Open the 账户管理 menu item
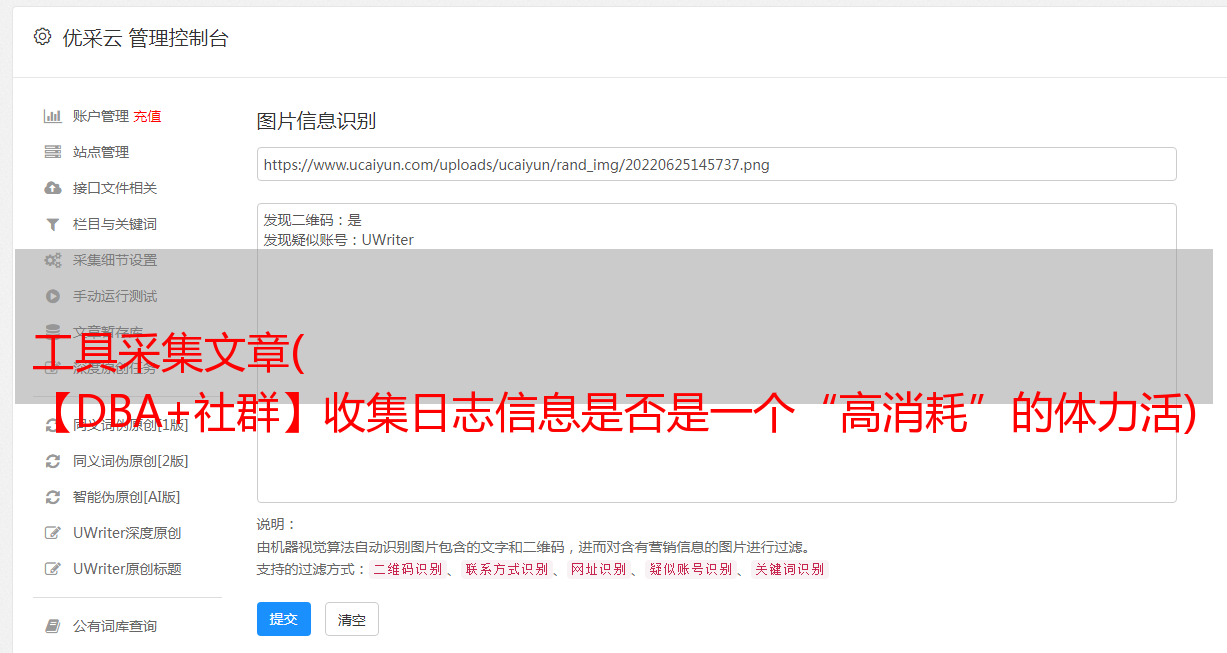The height and width of the screenshot is (653, 1227). [101, 116]
